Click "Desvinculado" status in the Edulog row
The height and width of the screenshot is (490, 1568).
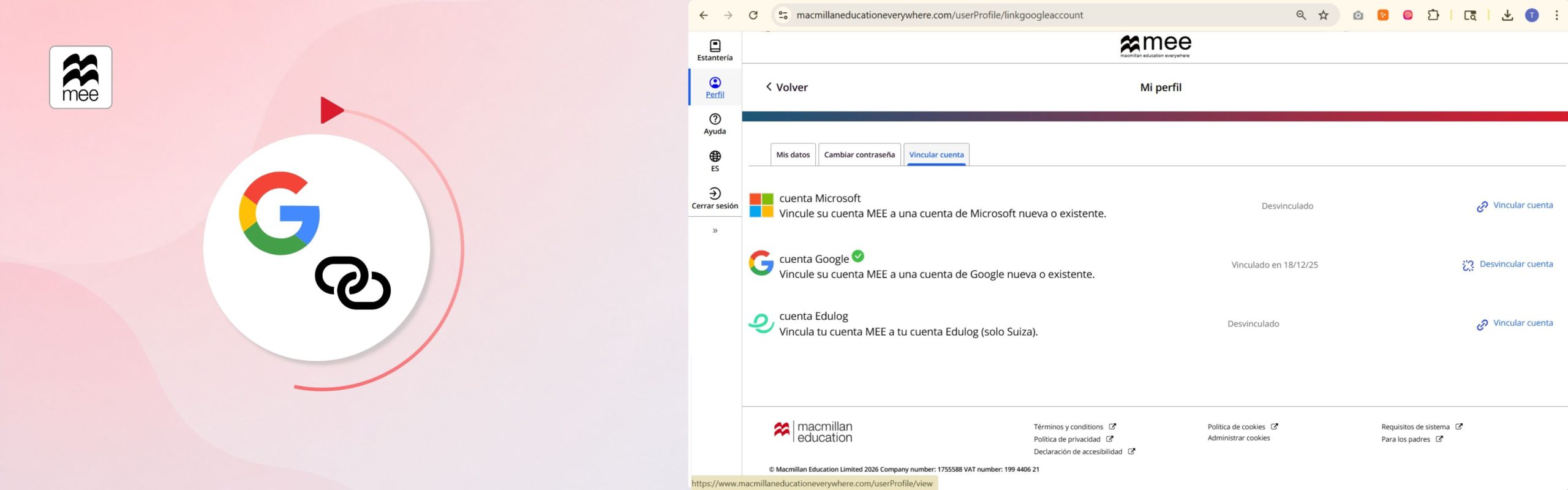click(x=1253, y=324)
